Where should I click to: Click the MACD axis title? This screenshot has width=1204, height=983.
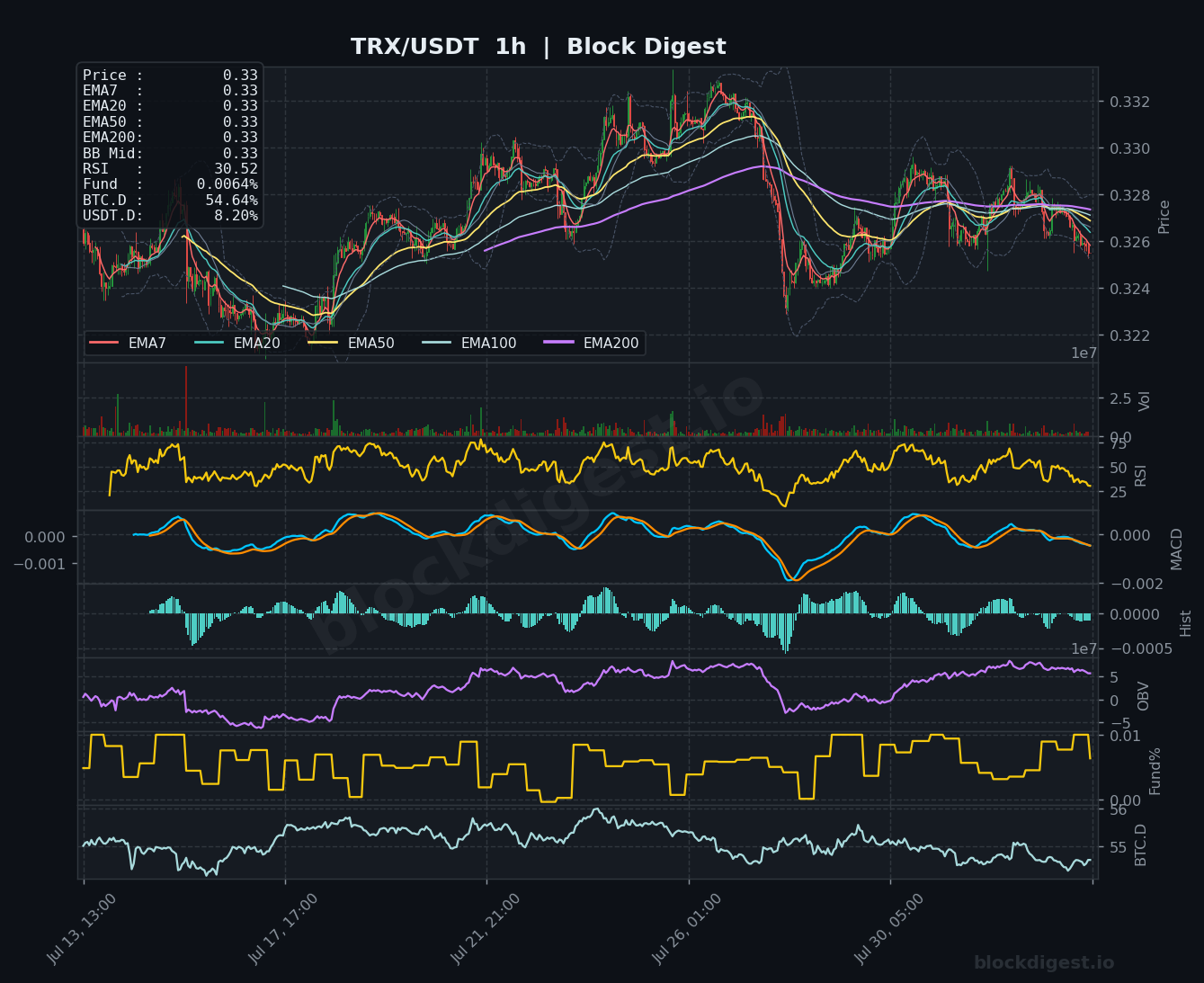coord(1177,548)
